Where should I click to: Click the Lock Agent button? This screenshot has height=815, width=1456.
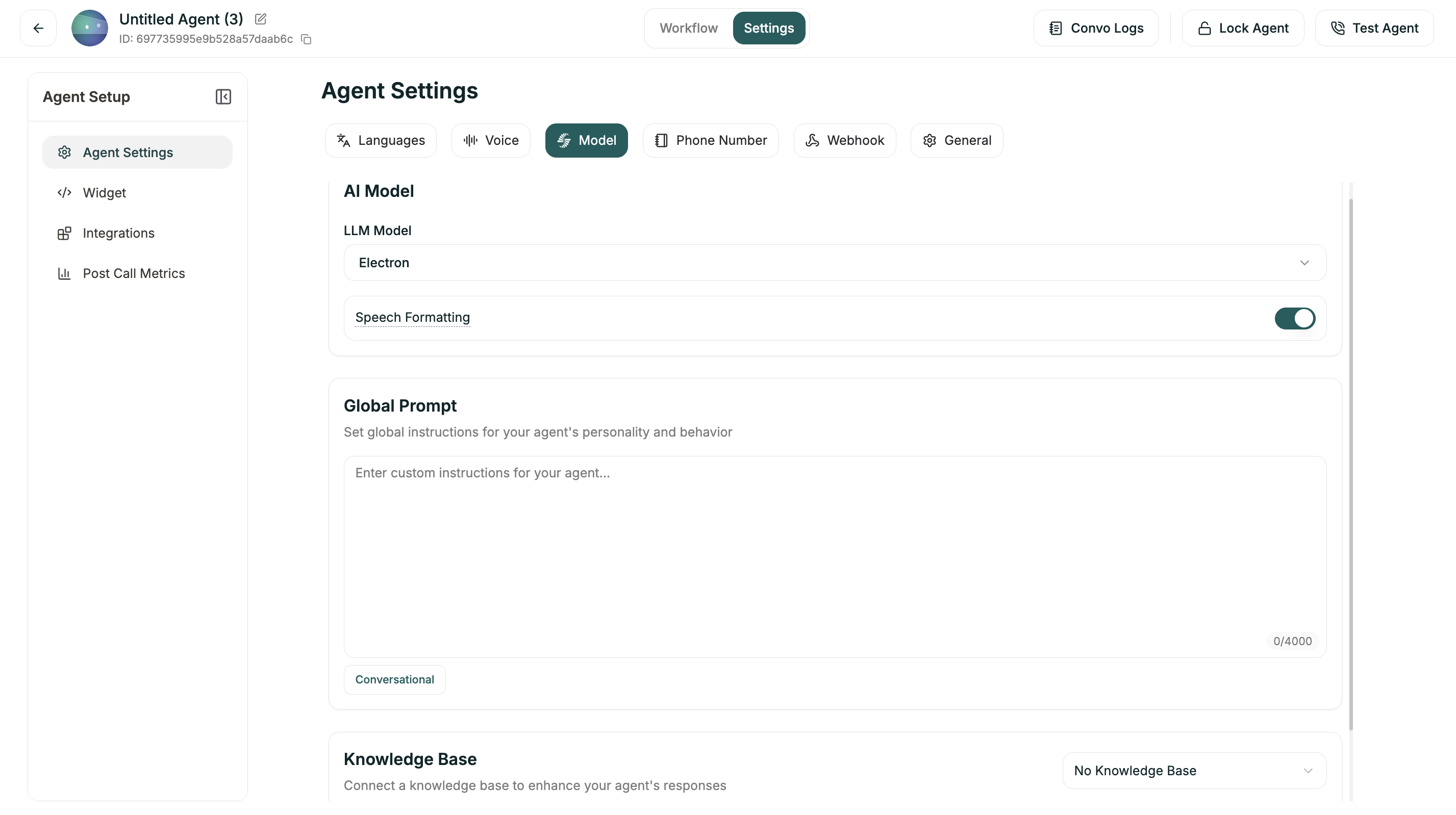pos(1242,28)
